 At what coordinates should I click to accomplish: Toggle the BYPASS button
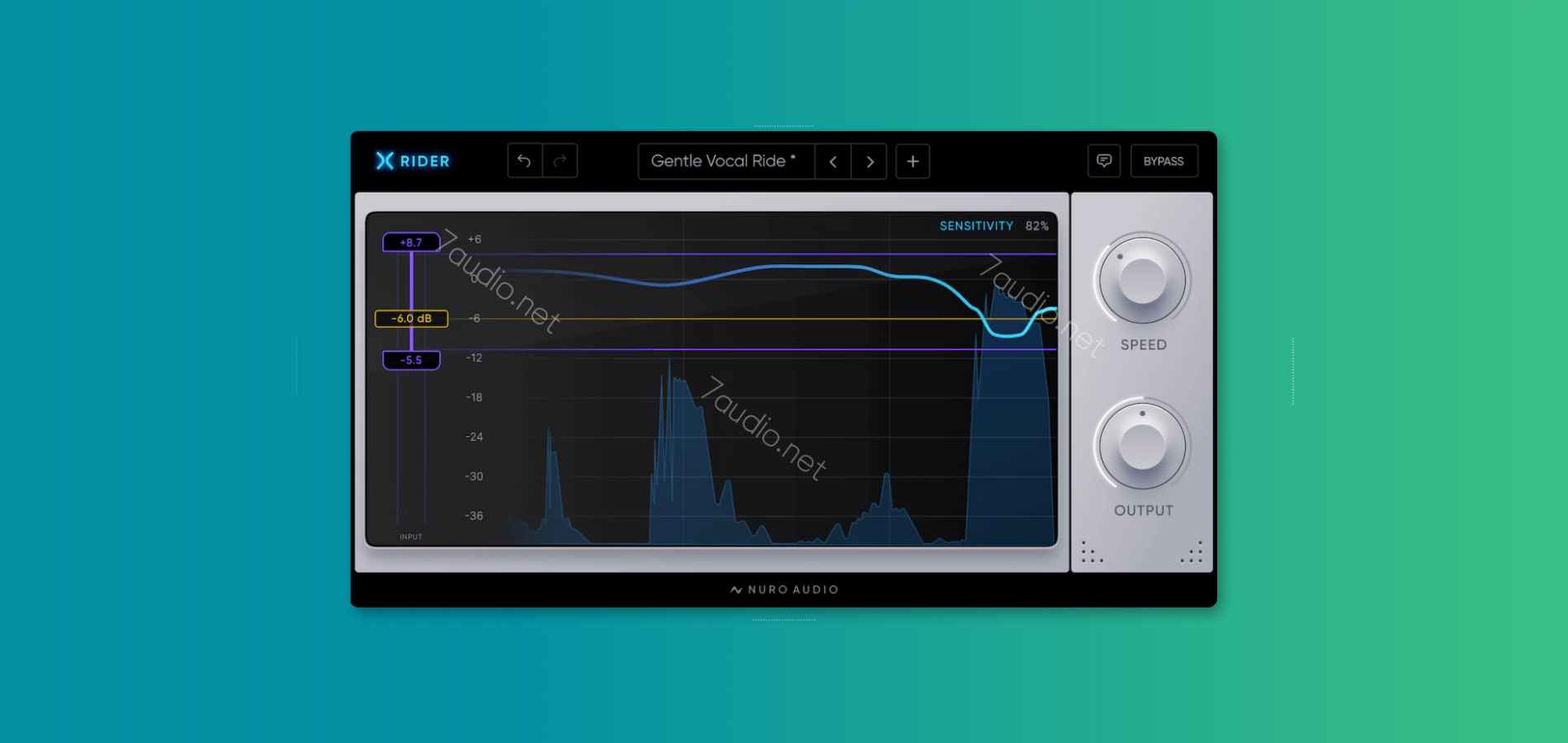[x=1164, y=161]
